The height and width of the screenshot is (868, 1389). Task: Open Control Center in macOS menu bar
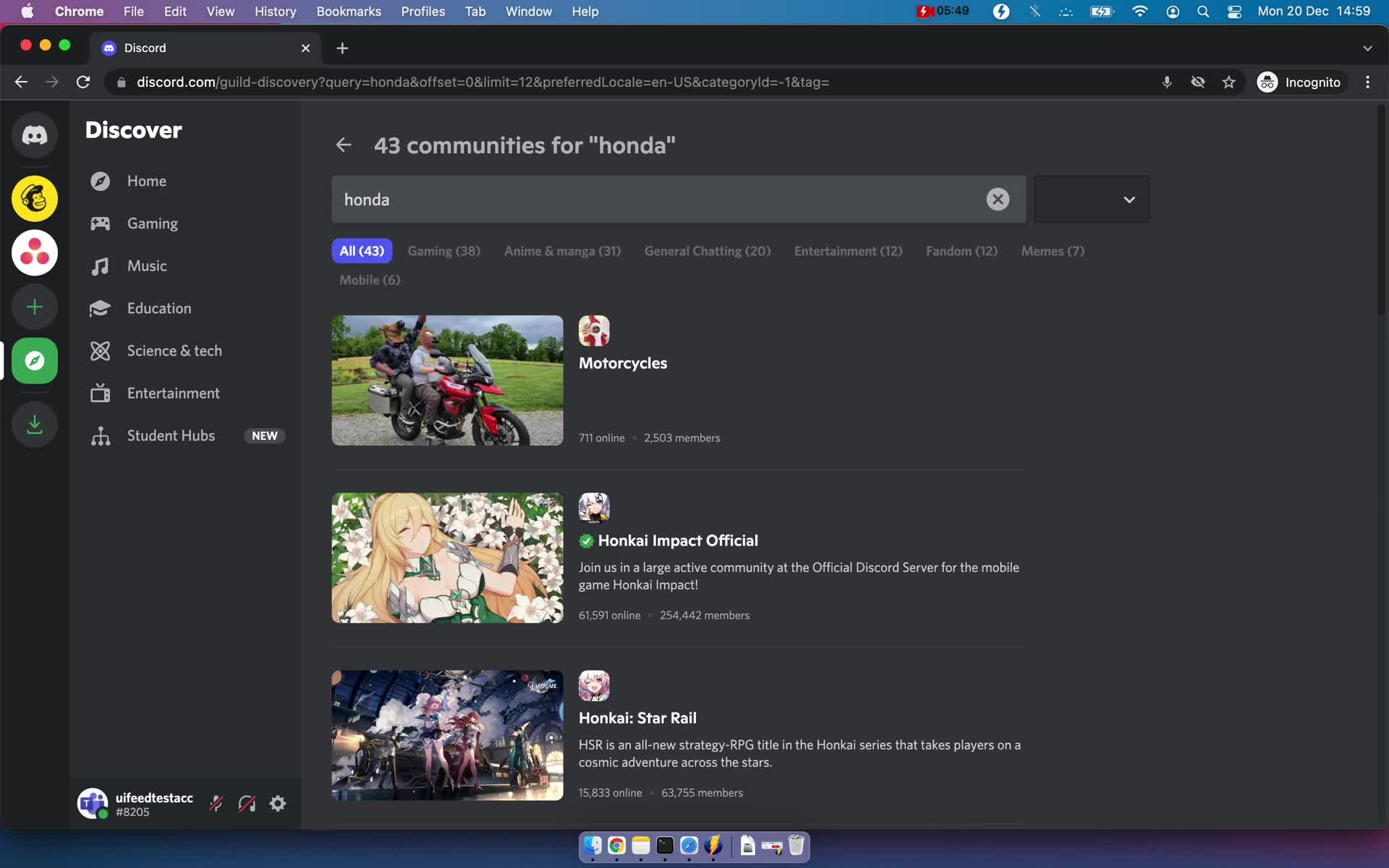tap(1234, 12)
